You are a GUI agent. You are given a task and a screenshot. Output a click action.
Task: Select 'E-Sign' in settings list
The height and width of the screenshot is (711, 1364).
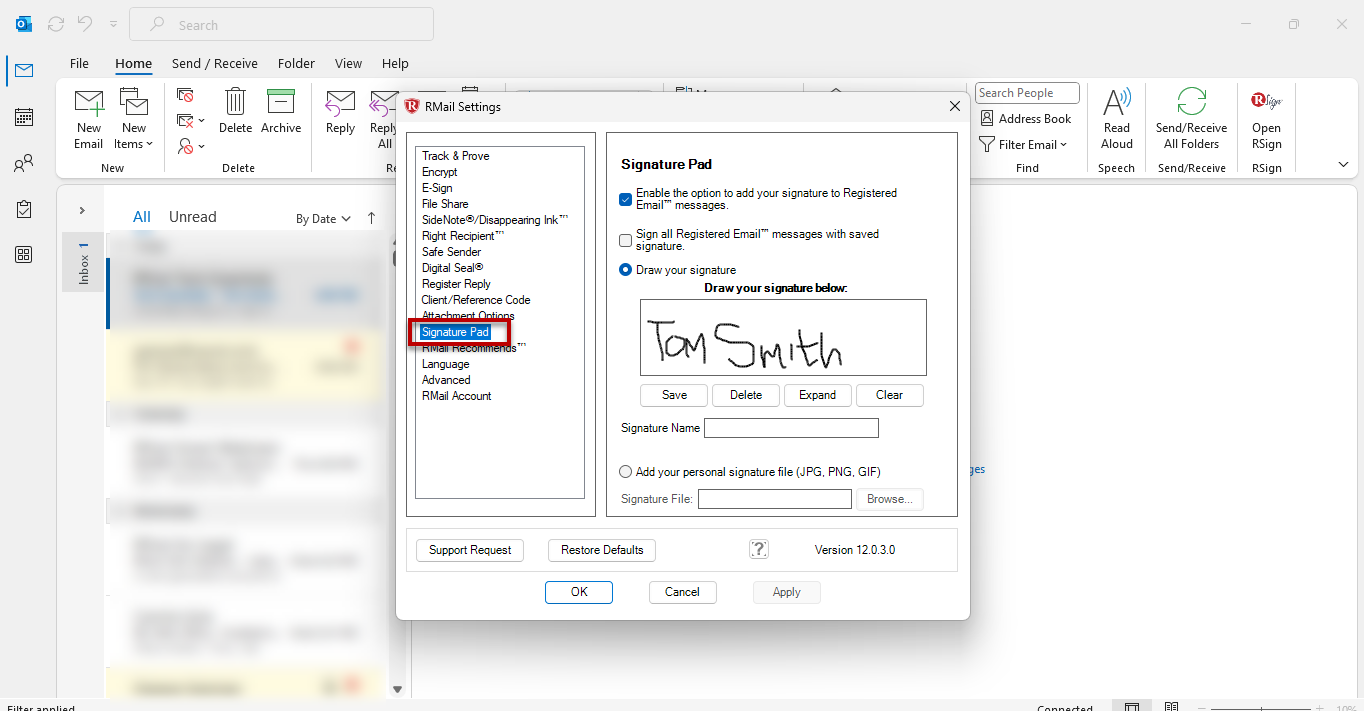pyautogui.click(x=437, y=188)
